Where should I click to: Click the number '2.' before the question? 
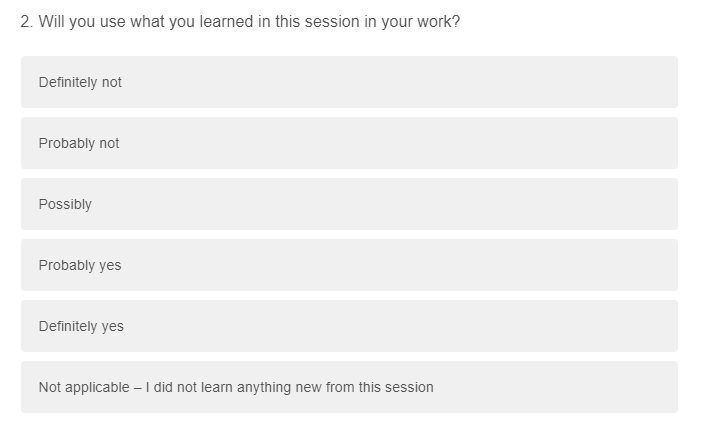click(x=26, y=21)
